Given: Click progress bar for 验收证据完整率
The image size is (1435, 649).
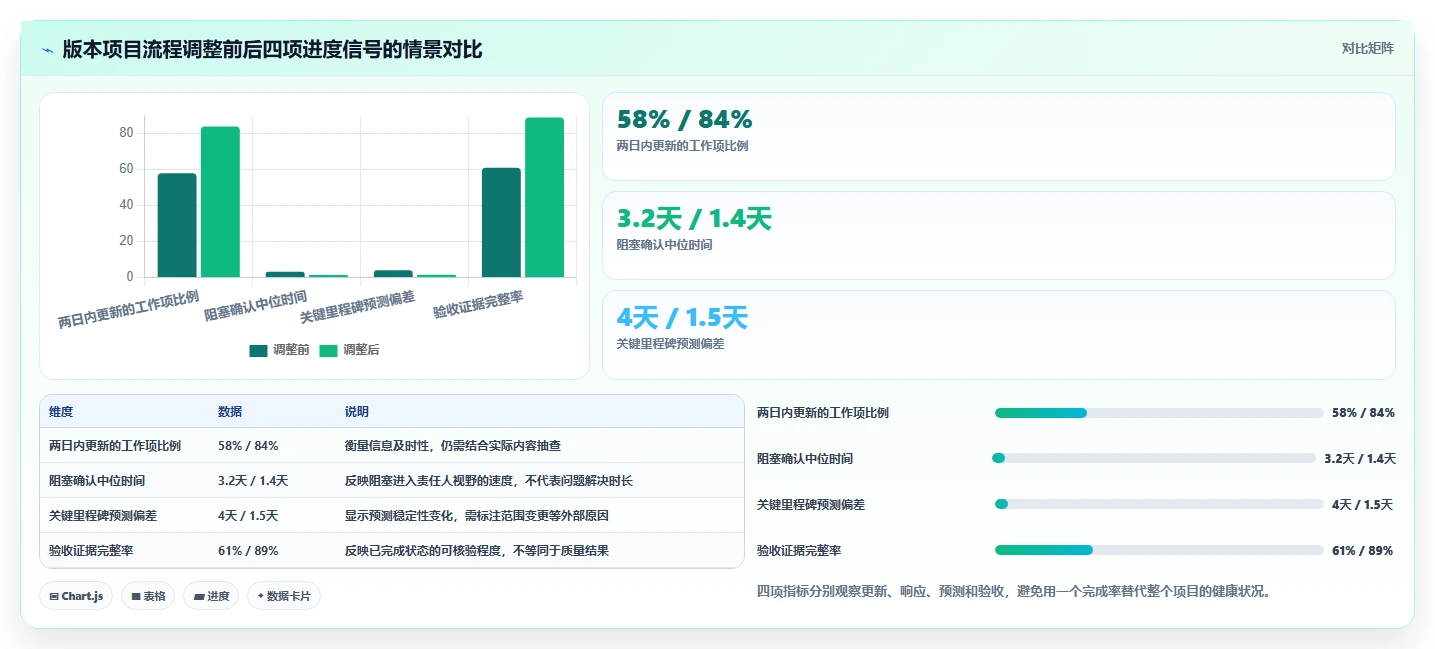Looking at the screenshot, I should [1159, 550].
